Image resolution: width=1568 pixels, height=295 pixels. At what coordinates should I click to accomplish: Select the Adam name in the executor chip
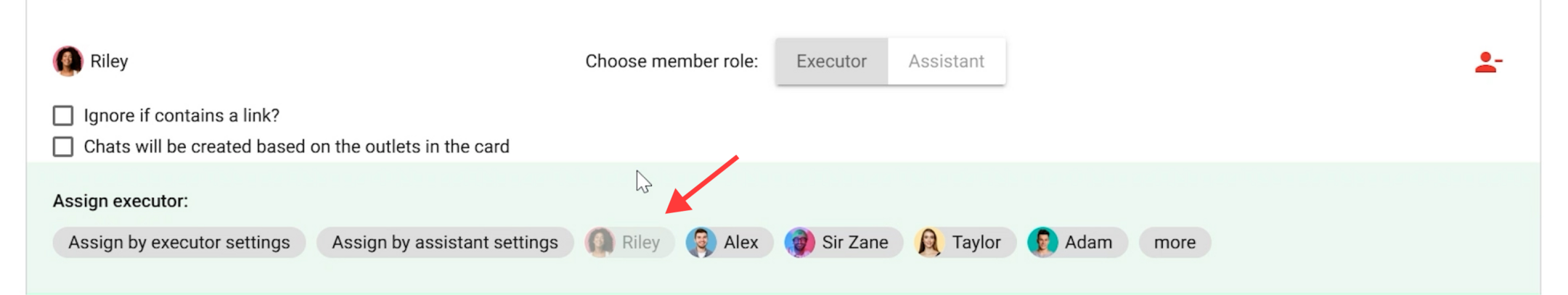click(x=1088, y=242)
